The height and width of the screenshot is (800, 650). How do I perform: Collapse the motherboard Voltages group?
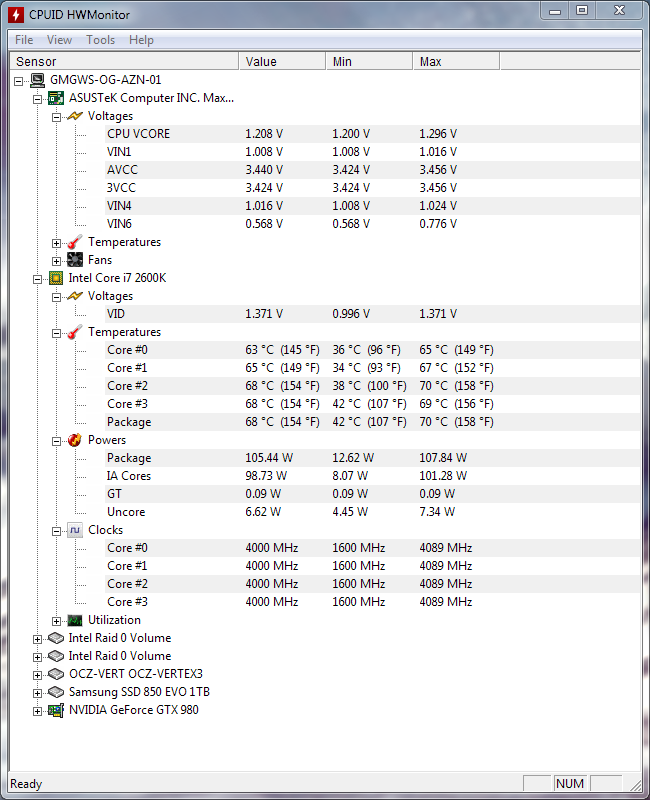click(x=56, y=117)
